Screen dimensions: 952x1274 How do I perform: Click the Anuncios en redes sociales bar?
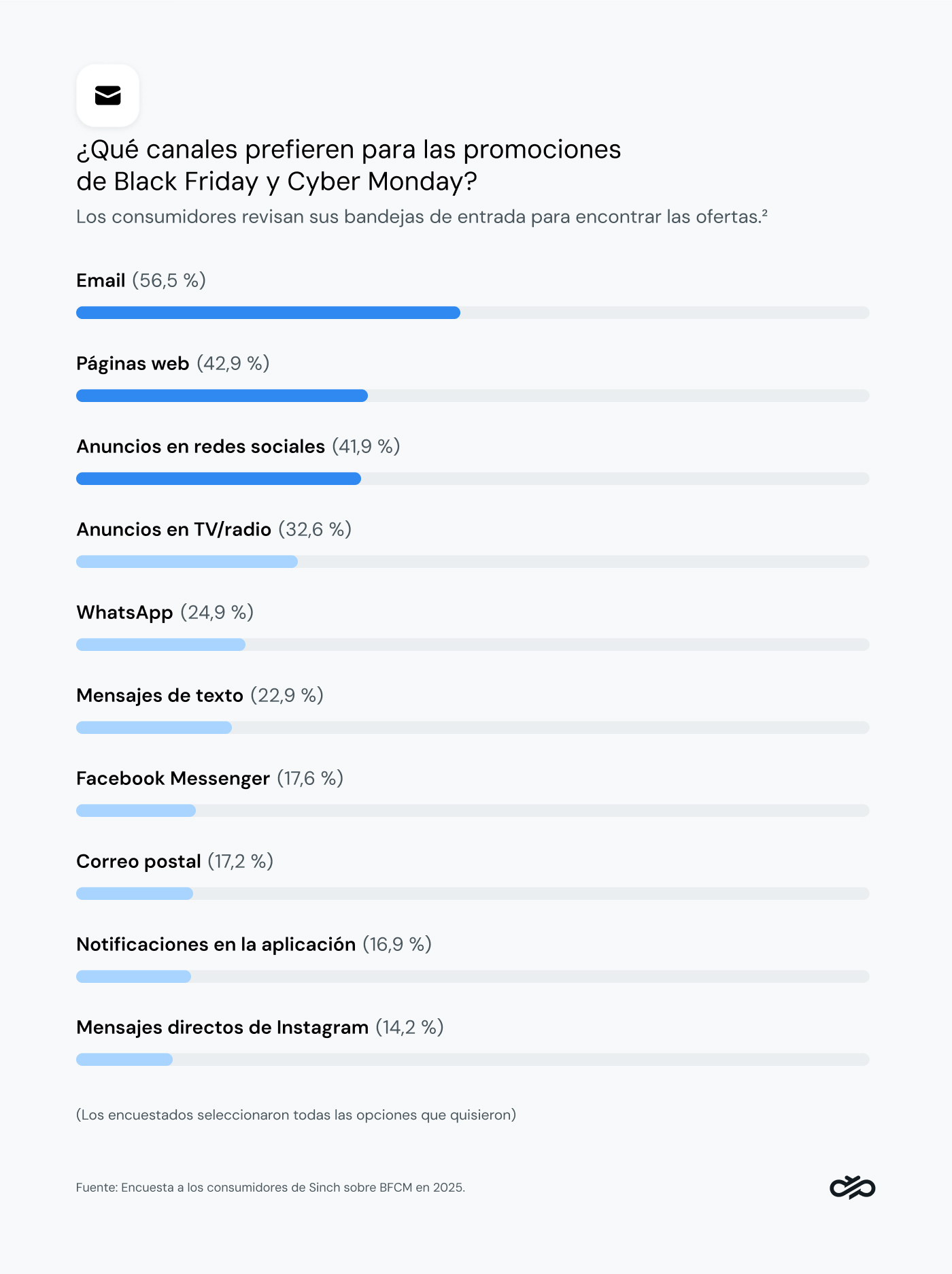click(473, 479)
